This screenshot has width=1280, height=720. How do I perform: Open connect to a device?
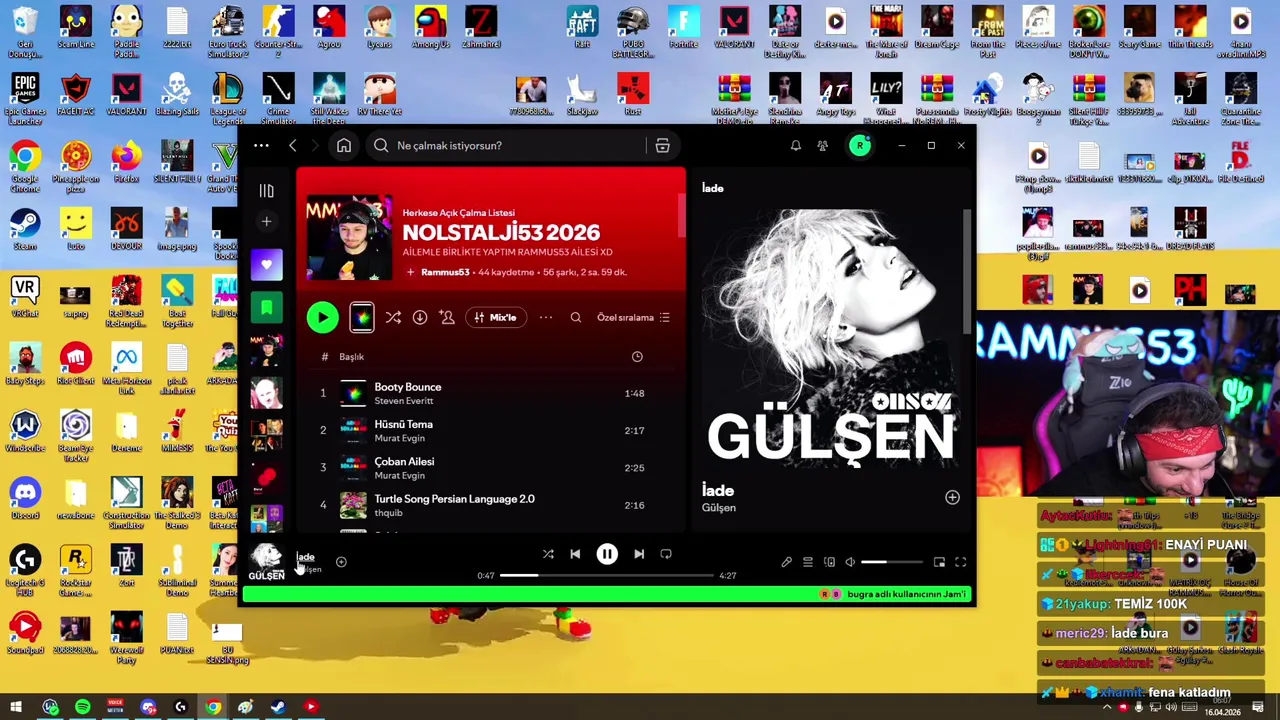[829, 563]
